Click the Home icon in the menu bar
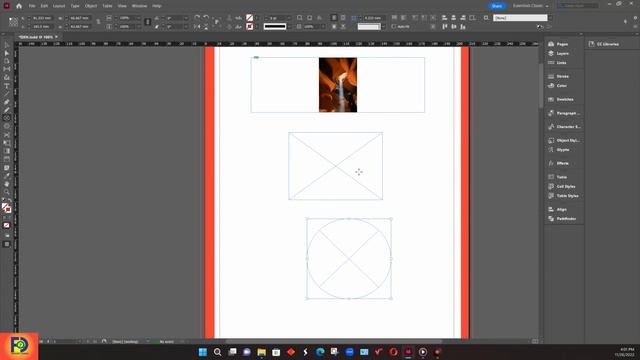This screenshot has height=360, width=640. [19, 6]
